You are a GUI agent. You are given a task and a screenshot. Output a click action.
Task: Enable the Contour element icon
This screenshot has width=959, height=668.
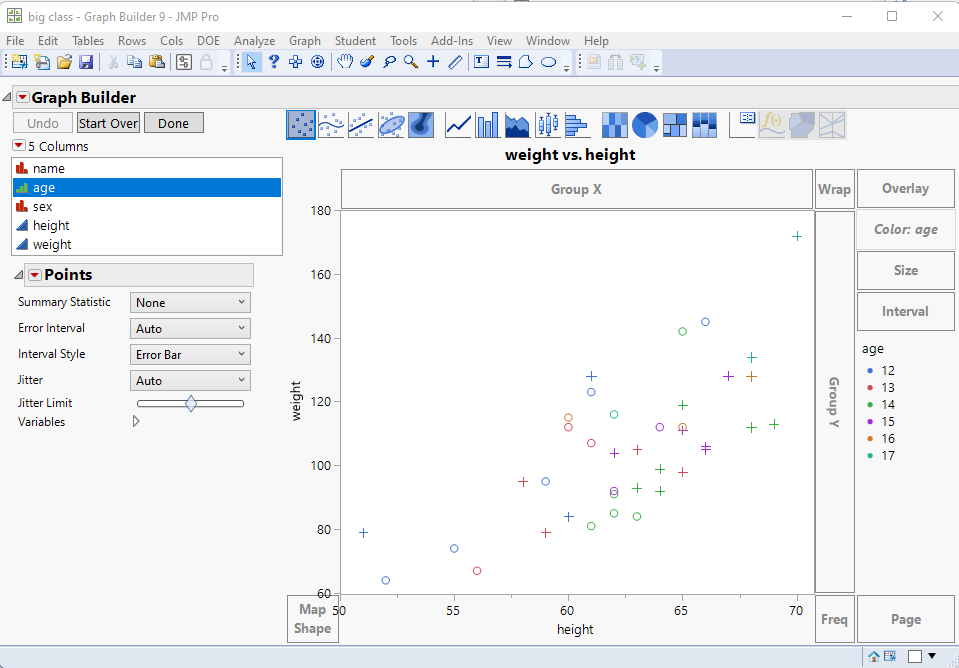[421, 125]
